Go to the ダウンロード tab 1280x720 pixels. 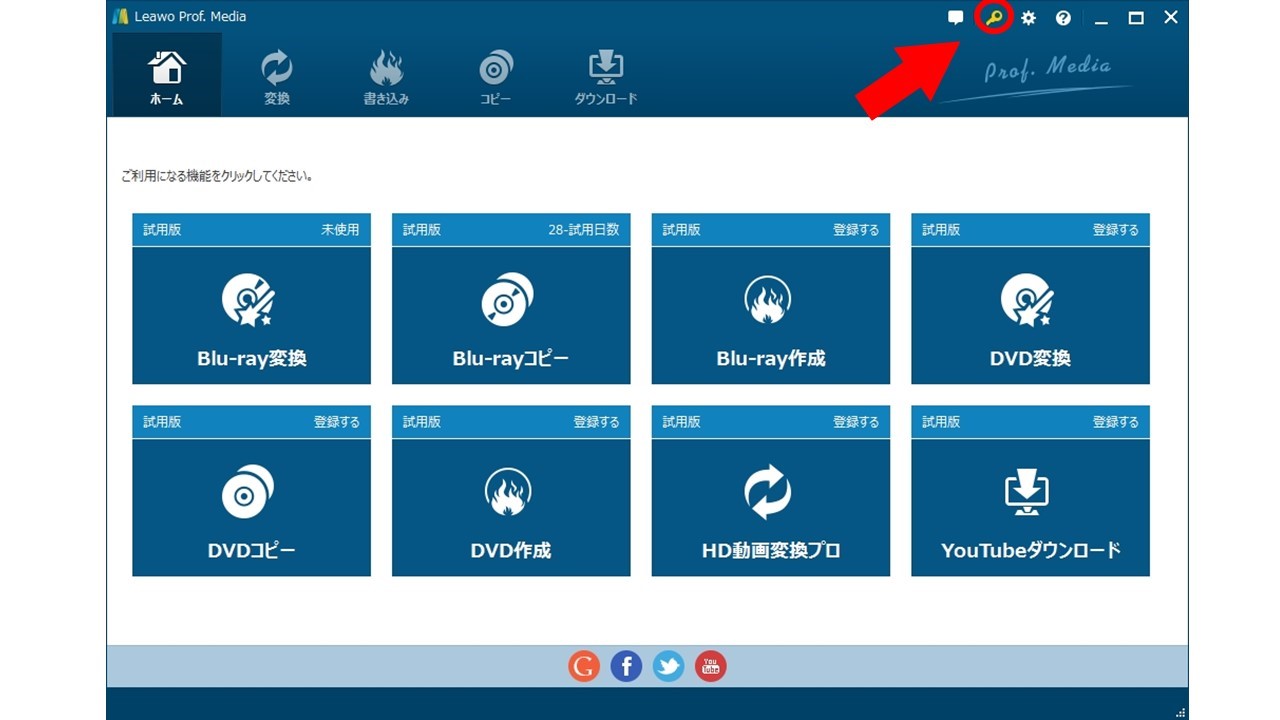[x=605, y=76]
